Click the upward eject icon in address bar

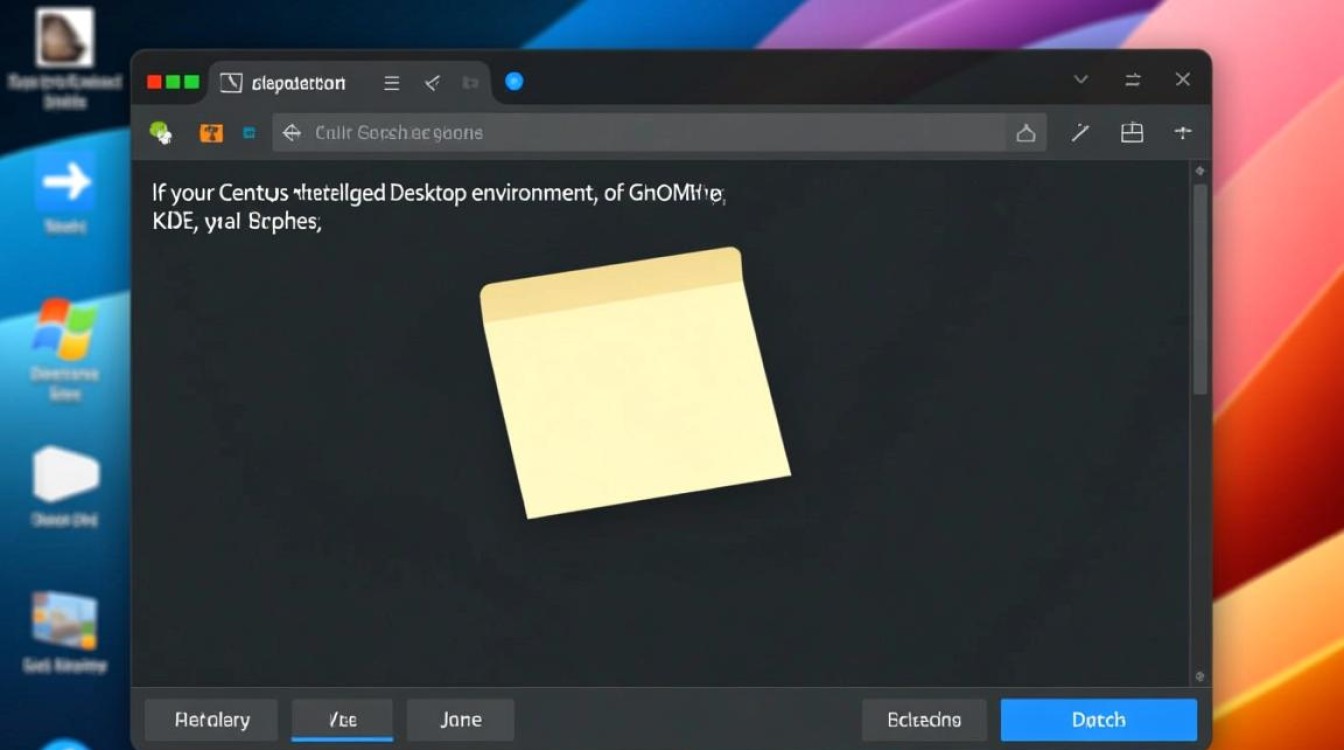1026,133
